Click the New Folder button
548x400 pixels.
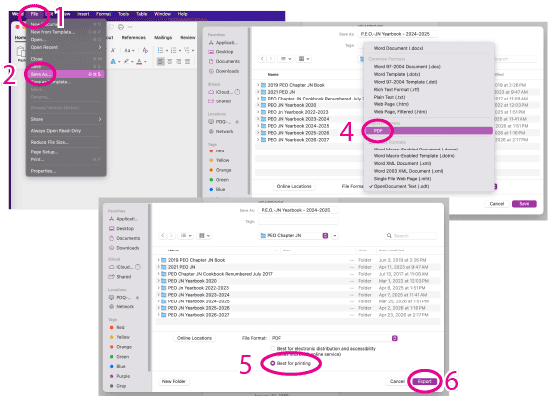pyautogui.click(x=174, y=381)
